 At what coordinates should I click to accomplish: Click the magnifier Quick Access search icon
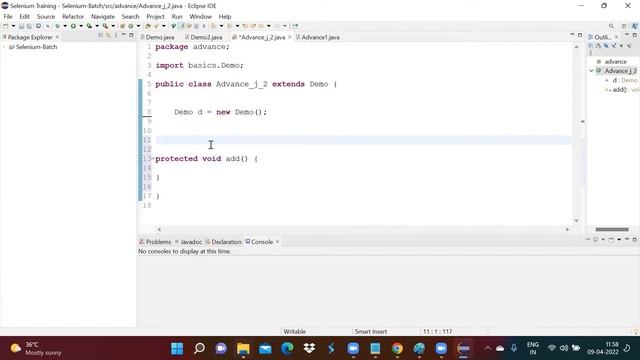tap(611, 26)
